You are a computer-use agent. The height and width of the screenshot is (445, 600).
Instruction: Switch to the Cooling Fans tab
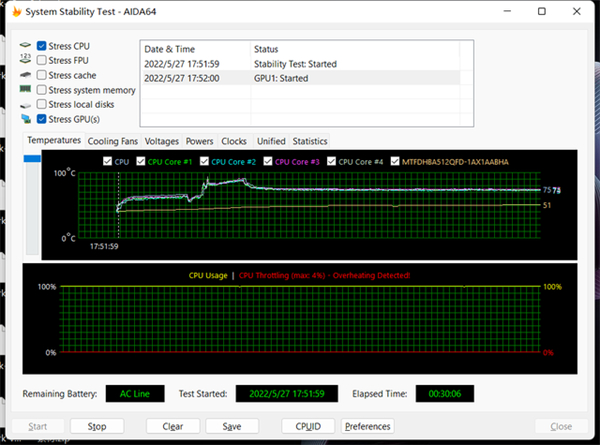(114, 141)
